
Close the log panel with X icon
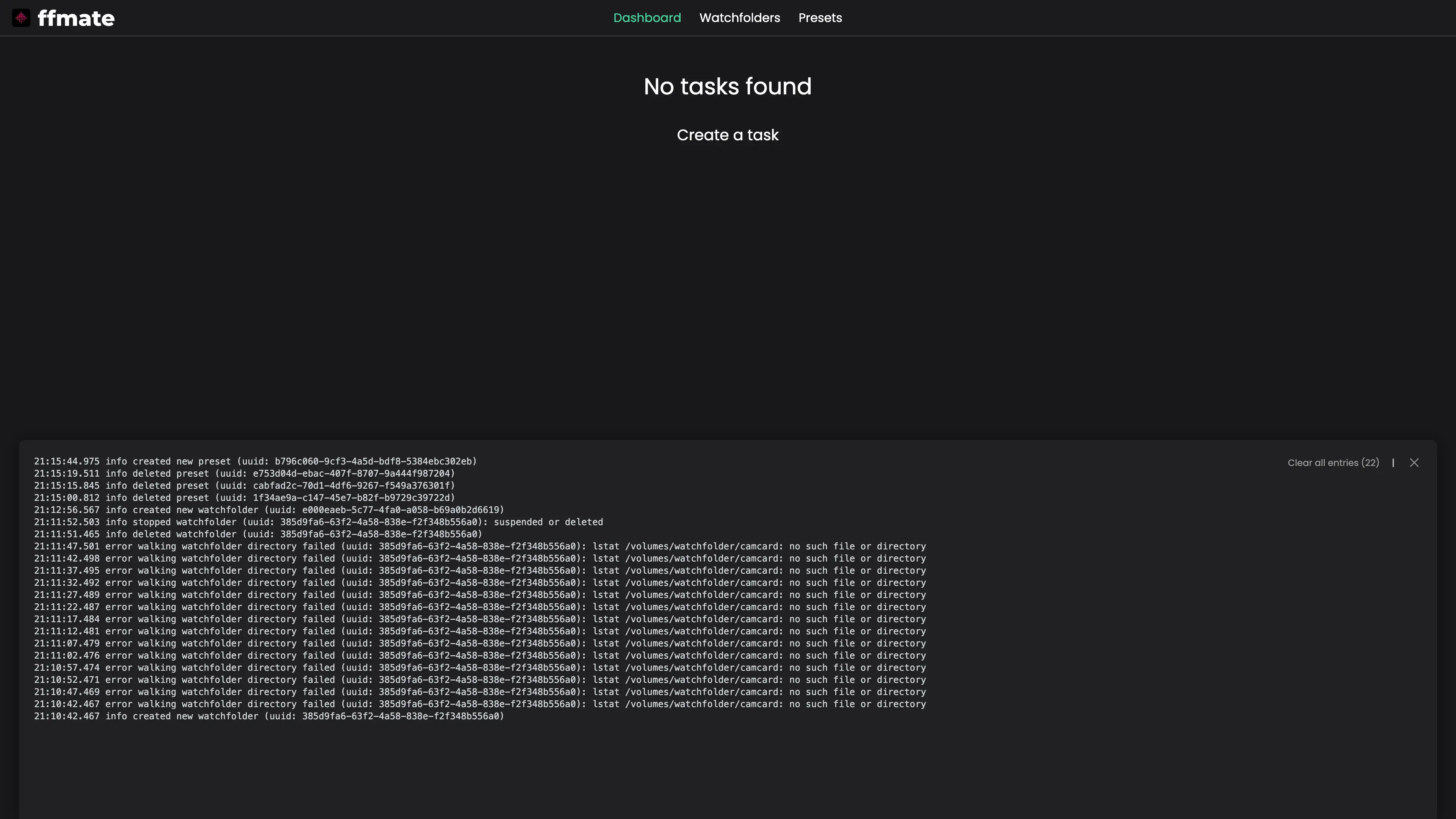pos(1414,463)
